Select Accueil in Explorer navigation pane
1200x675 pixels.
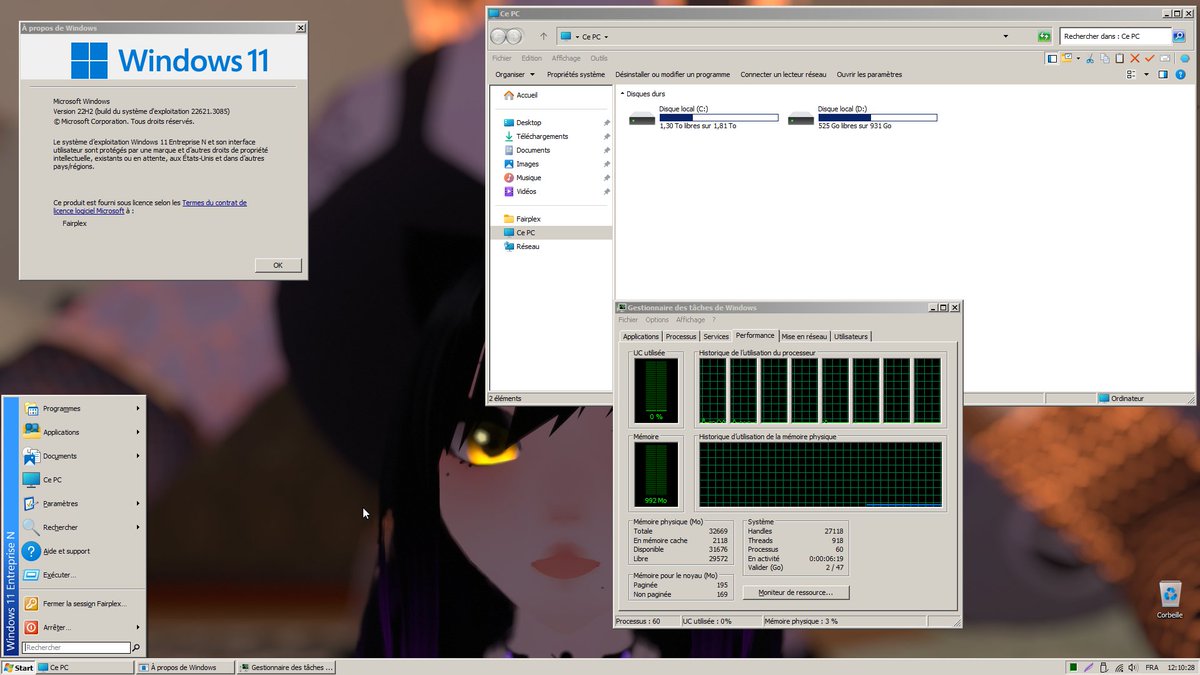[x=520, y=95]
